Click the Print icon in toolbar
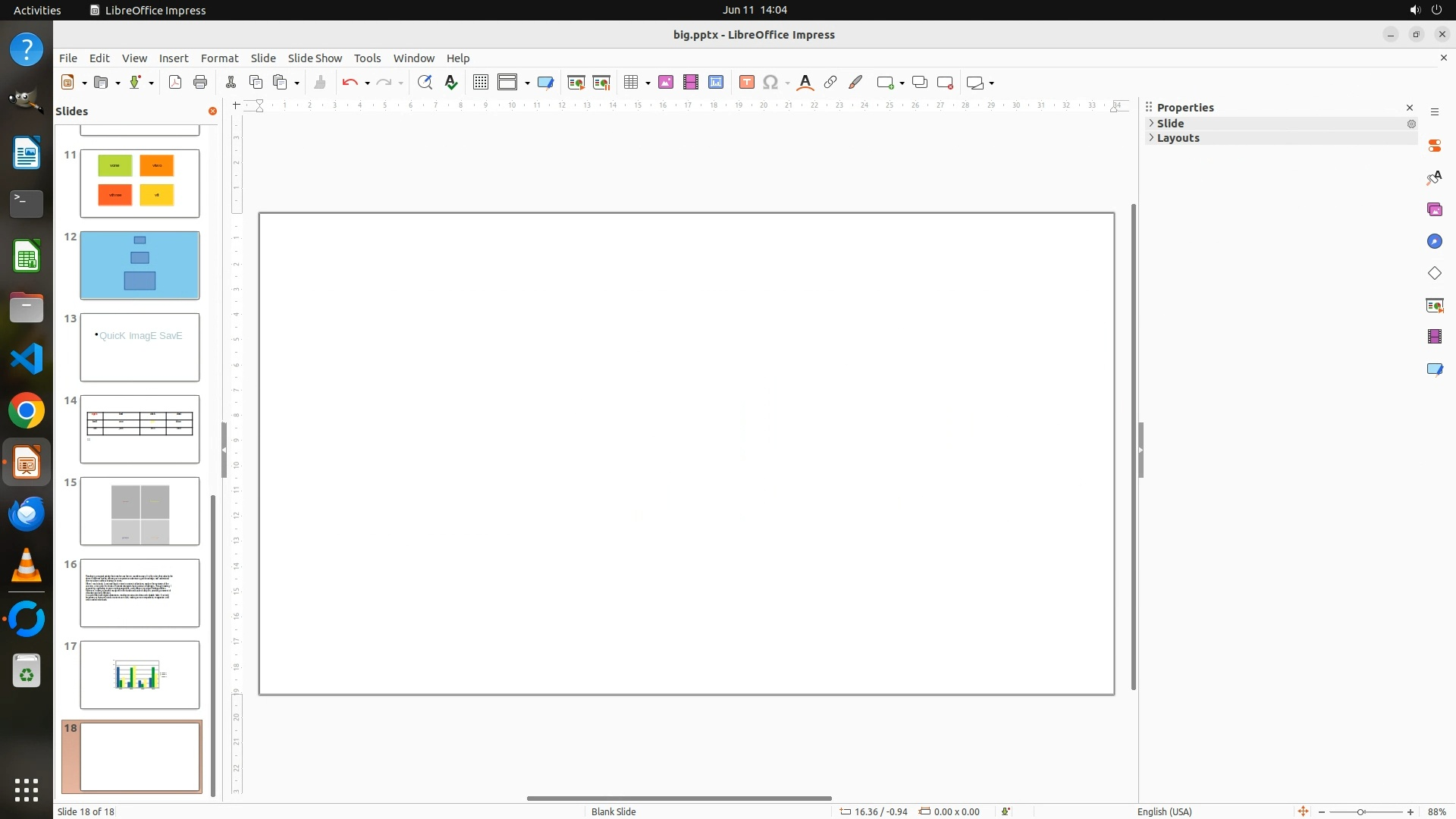Image resolution: width=1456 pixels, height=819 pixels. [x=200, y=83]
